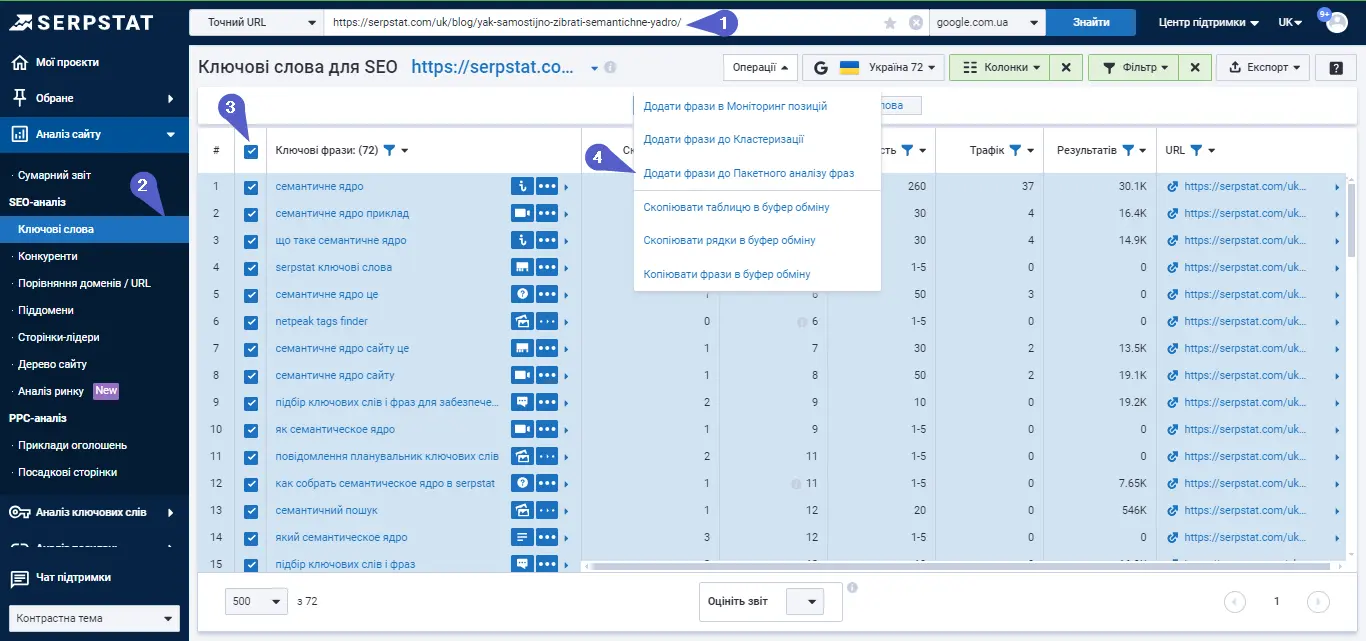Open the help question mark button
The width and height of the screenshot is (1366, 641).
(1336, 67)
